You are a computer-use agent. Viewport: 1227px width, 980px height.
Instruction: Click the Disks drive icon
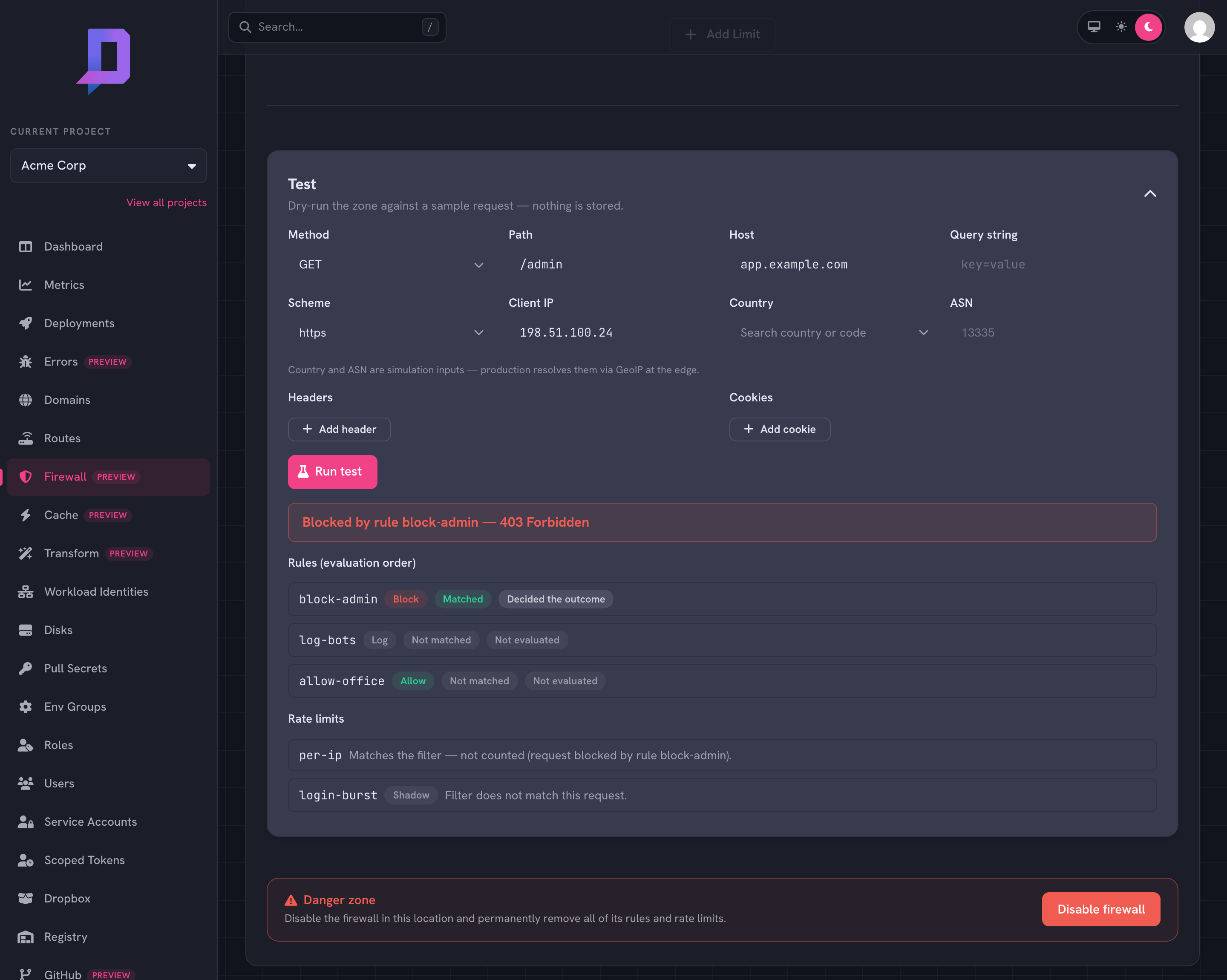coord(26,630)
